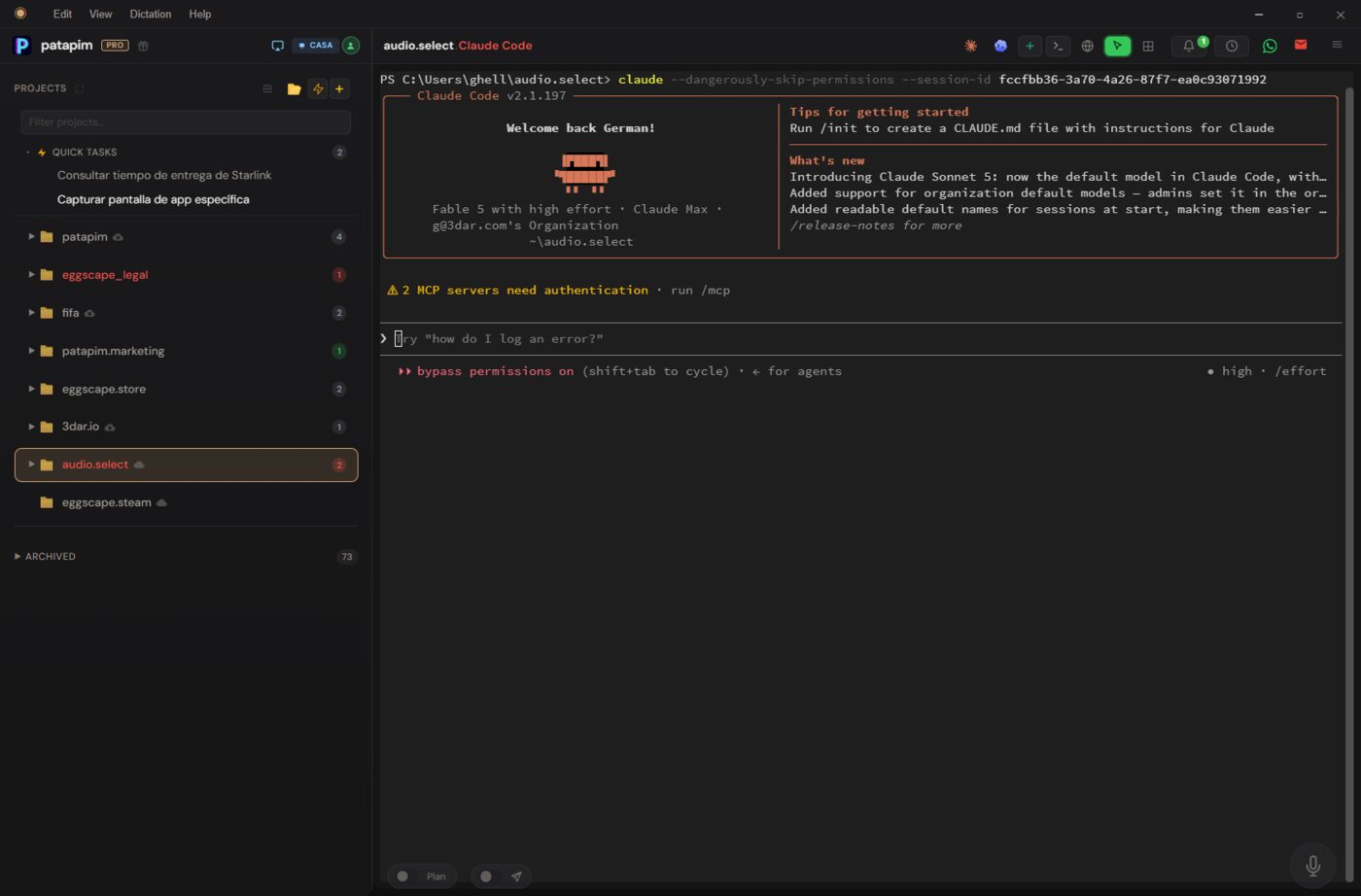Open the WhatsApp icon

[x=1270, y=46]
